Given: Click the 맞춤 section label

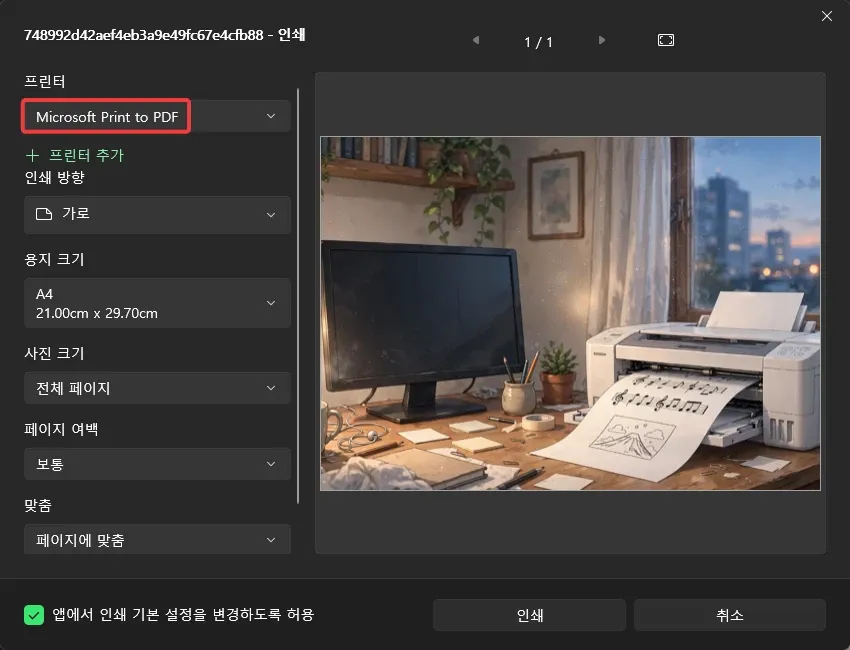Looking at the screenshot, I should click(x=38, y=506).
